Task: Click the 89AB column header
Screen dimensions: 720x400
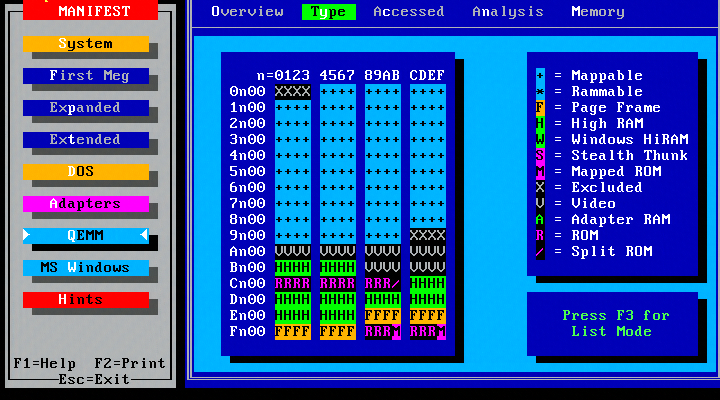Action: 382,75
